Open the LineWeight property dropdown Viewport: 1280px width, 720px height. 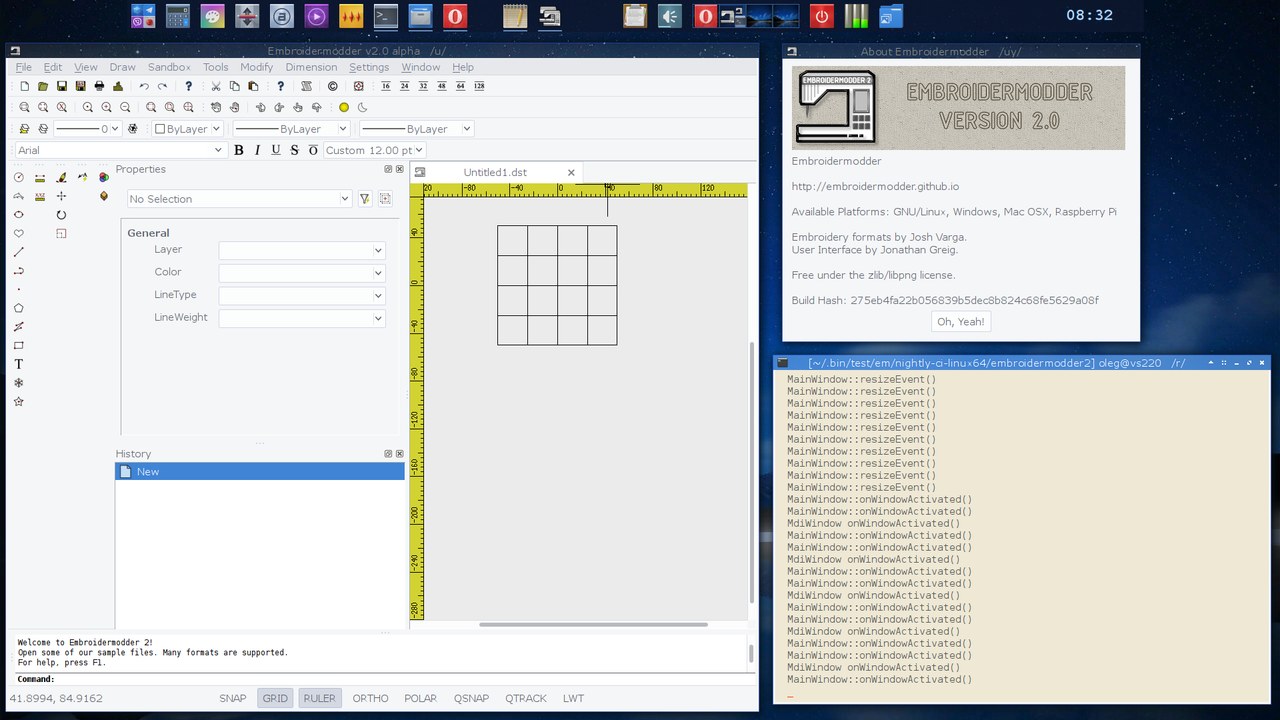(x=302, y=318)
